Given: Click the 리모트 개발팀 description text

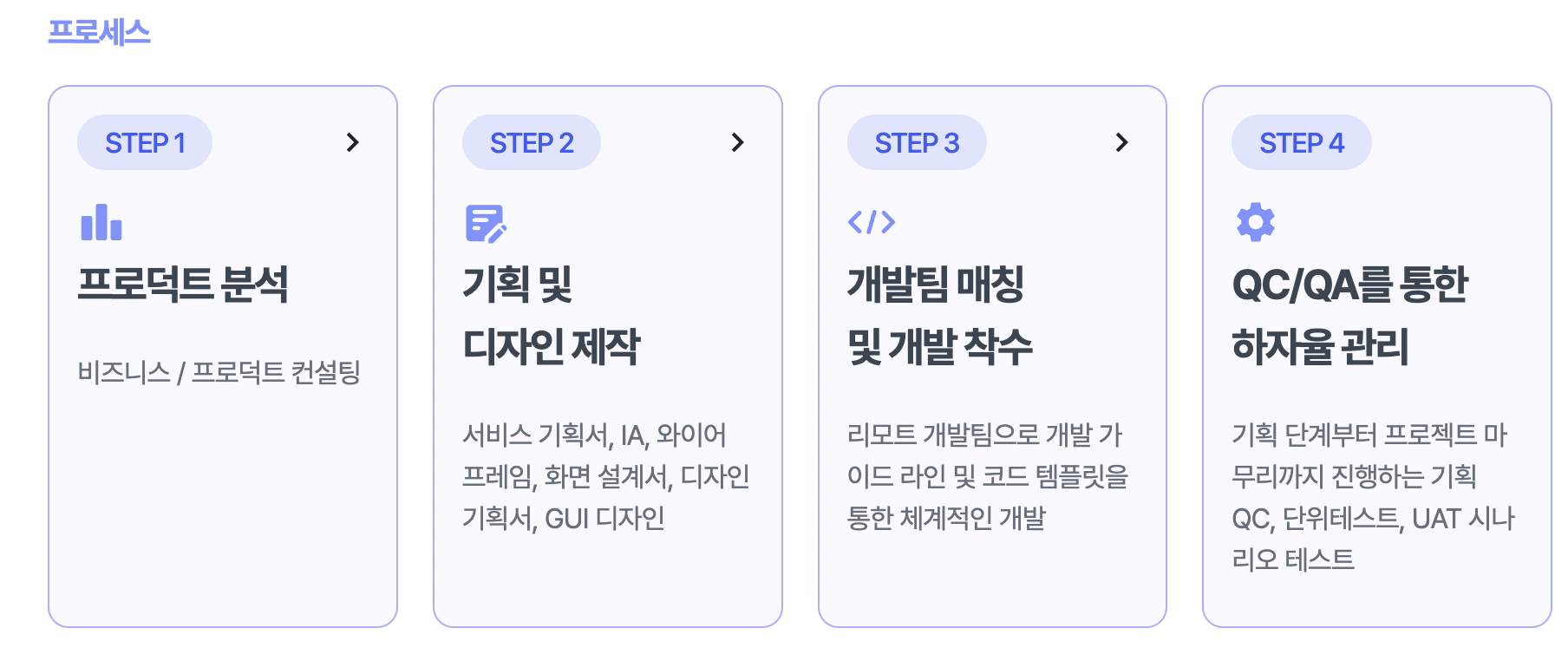Looking at the screenshot, I should click(987, 476).
